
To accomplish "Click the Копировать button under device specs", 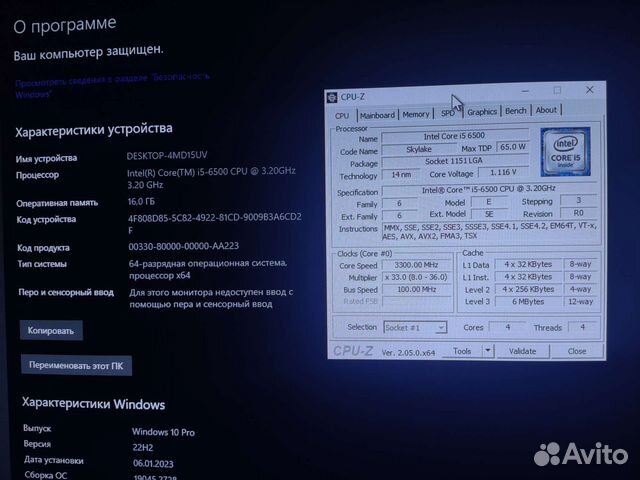I will [51, 330].
